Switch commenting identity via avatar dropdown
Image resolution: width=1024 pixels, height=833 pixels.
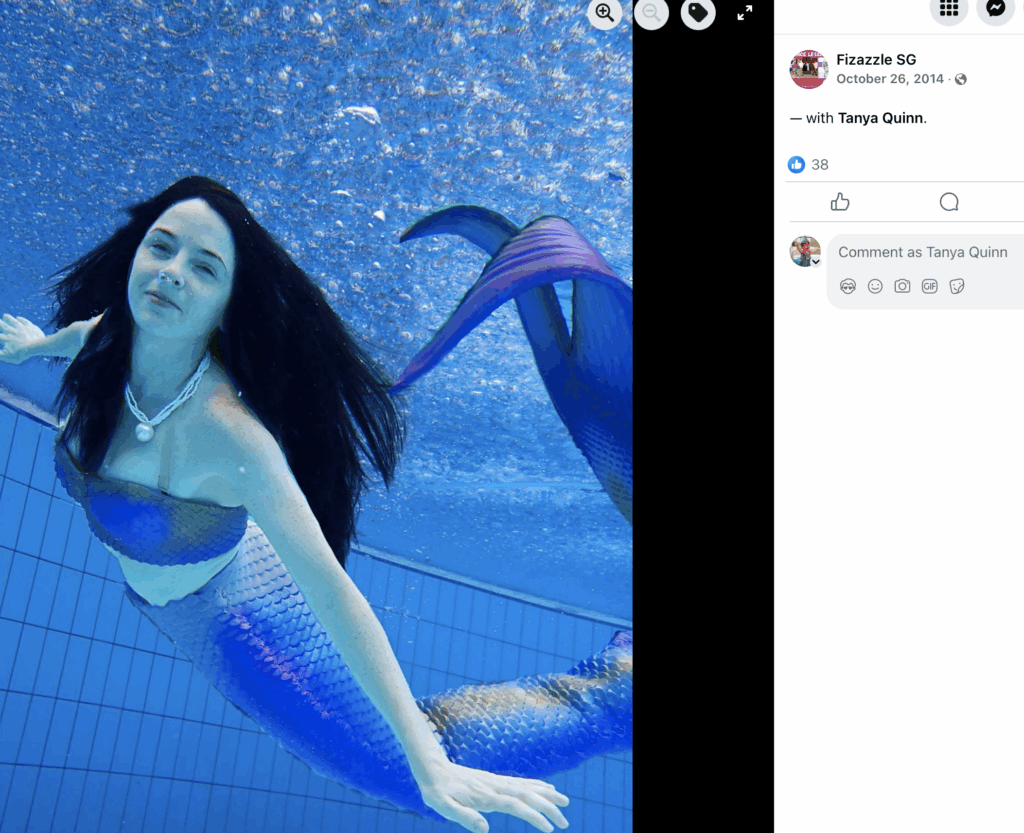point(806,251)
